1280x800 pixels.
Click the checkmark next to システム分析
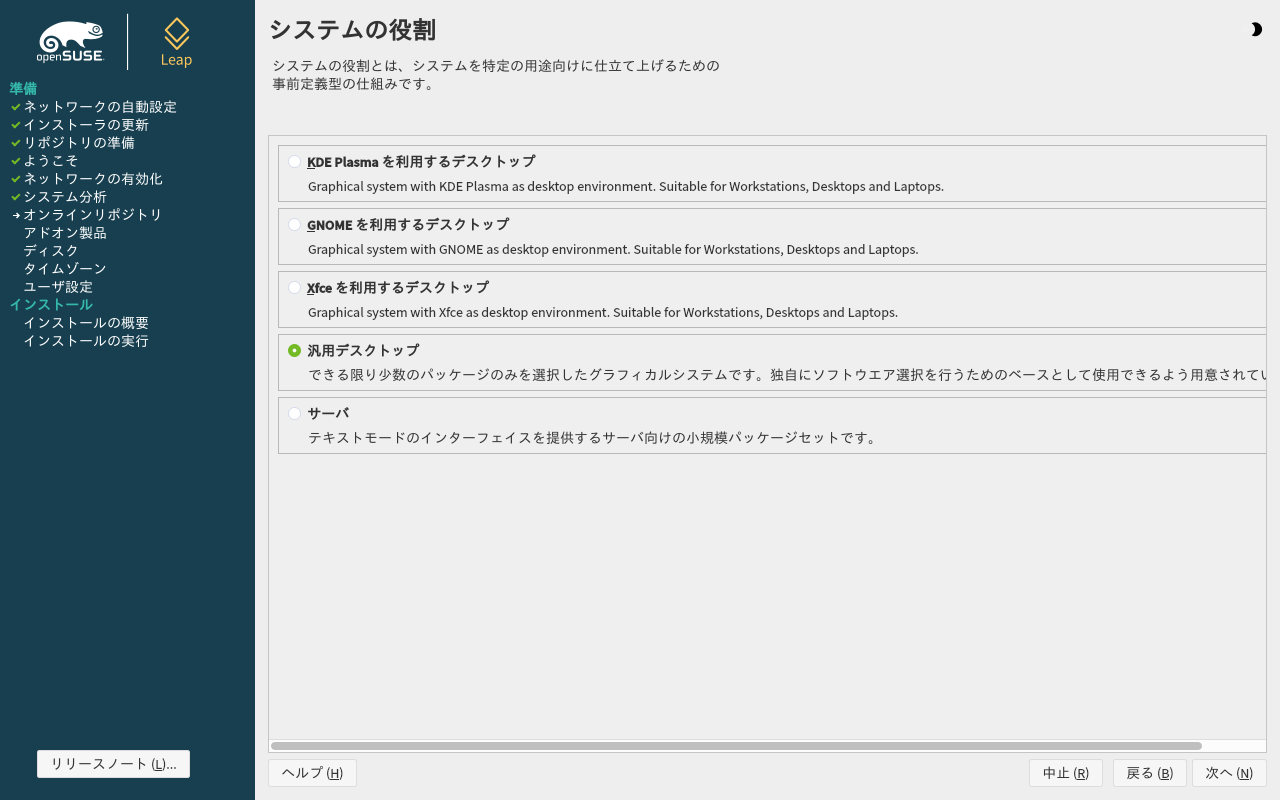pyautogui.click(x=16, y=196)
